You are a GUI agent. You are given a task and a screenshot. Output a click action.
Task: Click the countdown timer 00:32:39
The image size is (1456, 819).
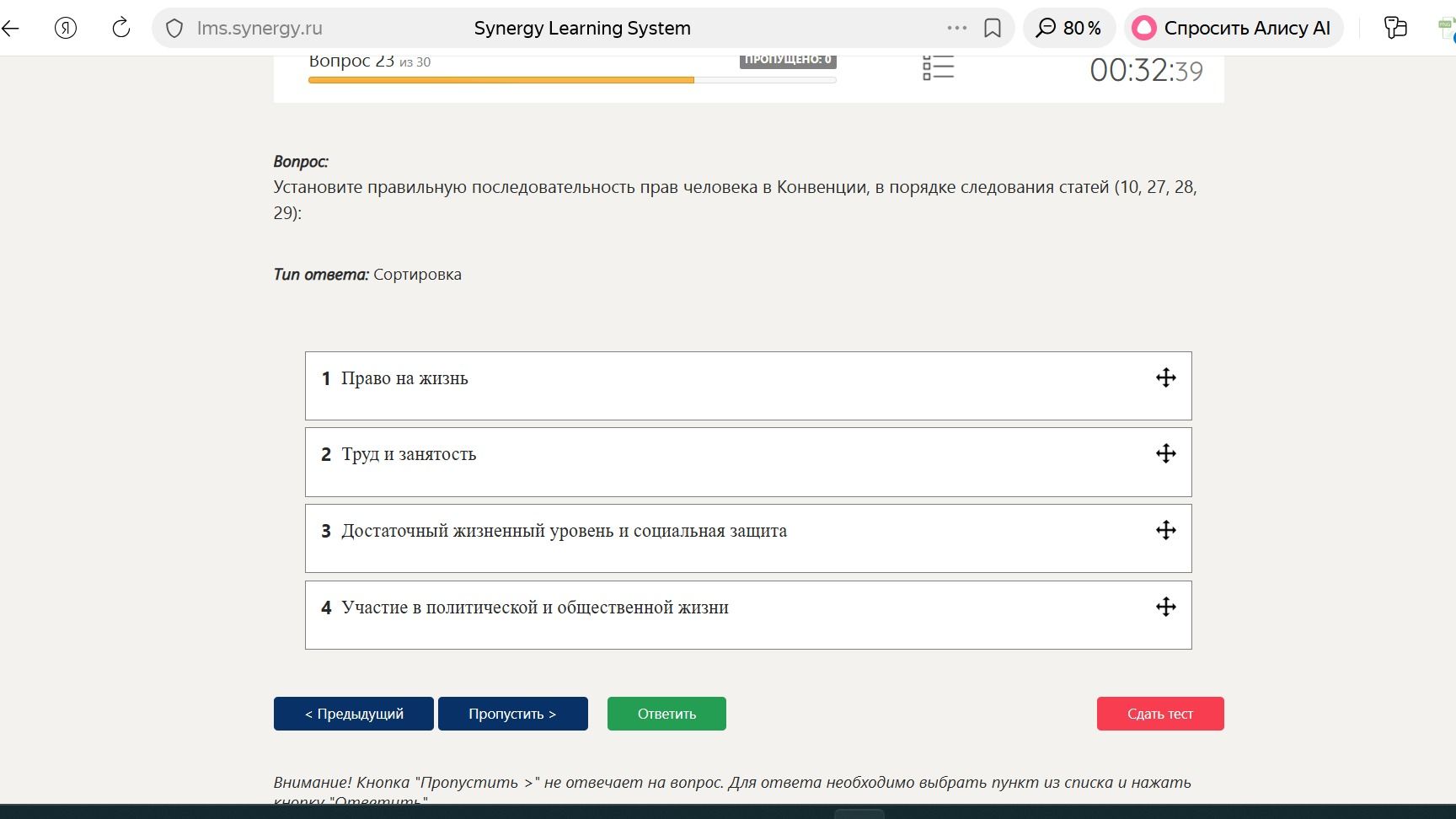(1147, 70)
